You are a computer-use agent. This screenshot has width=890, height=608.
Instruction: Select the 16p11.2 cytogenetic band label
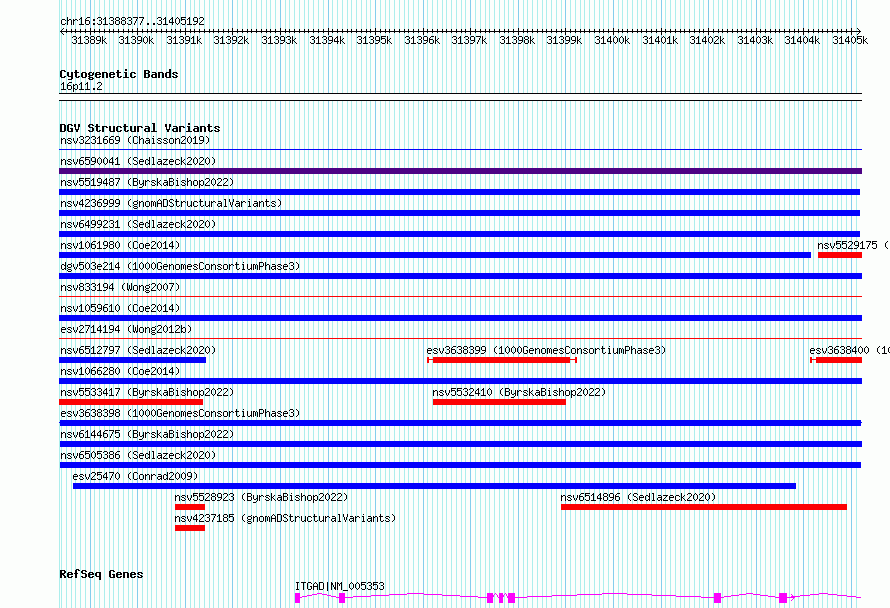pos(81,87)
